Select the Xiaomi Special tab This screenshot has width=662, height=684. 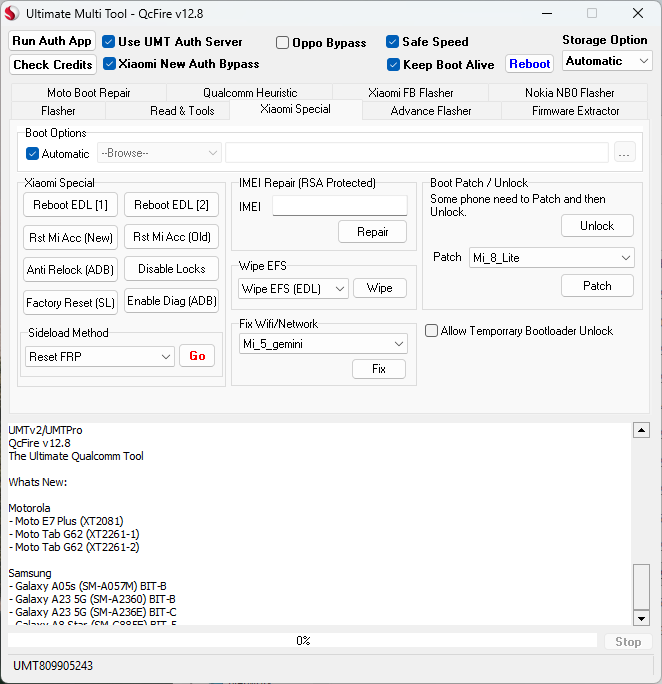(295, 109)
